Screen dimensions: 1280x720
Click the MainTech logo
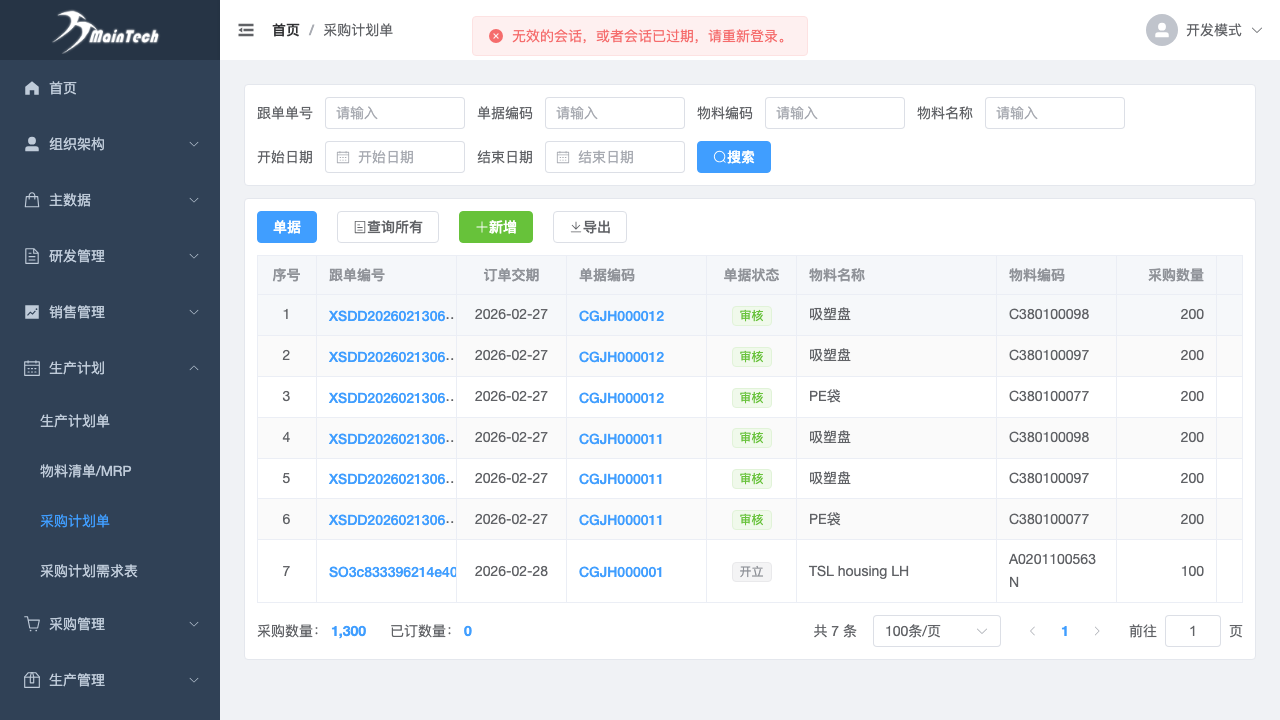(x=108, y=31)
